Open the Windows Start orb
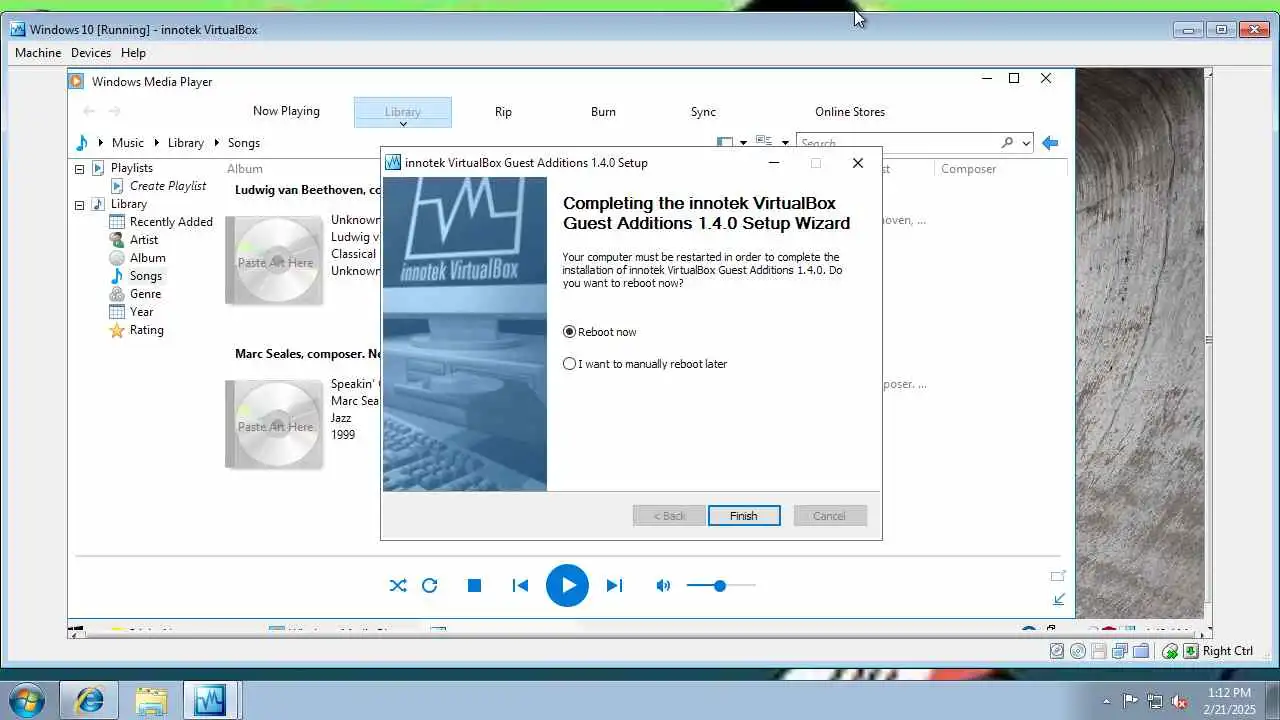Viewport: 1280px width, 720px height. click(x=26, y=700)
